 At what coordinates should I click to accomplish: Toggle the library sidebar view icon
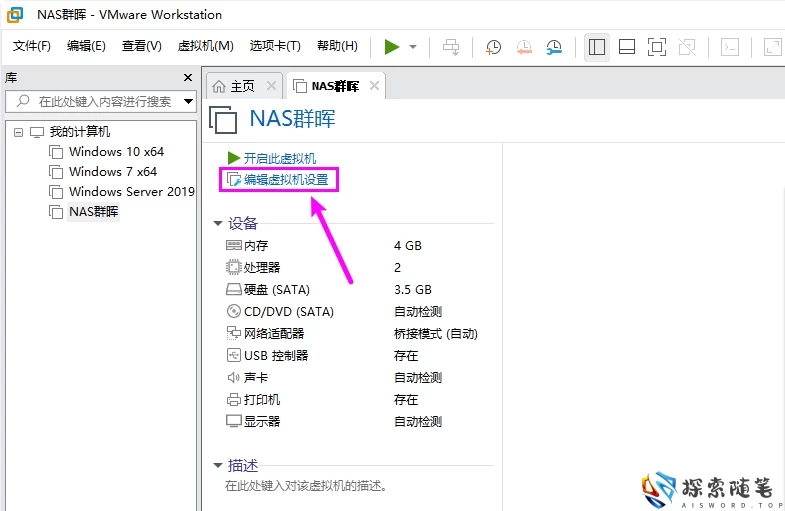click(597, 47)
